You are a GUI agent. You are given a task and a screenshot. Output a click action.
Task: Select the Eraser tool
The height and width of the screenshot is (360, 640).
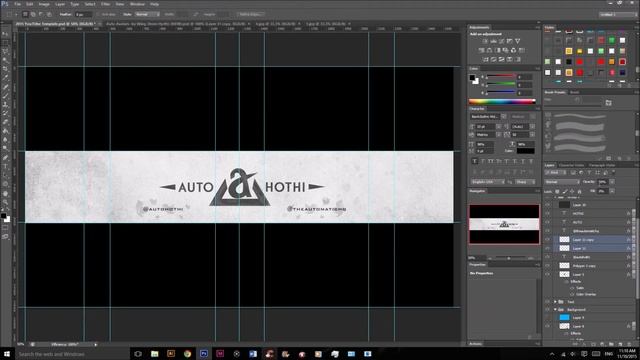(x=5, y=122)
